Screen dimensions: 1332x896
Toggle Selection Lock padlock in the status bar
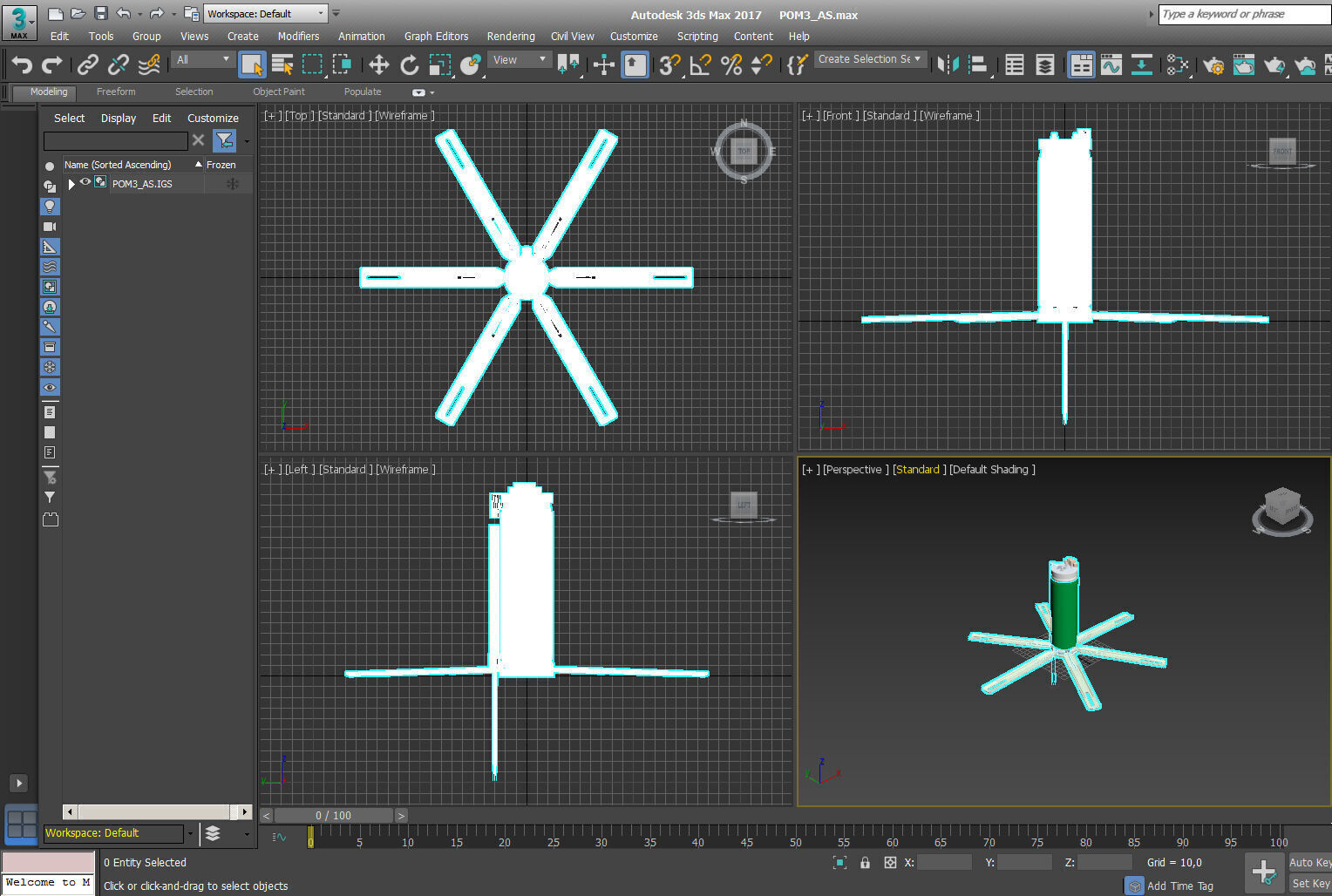pos(865,862)
